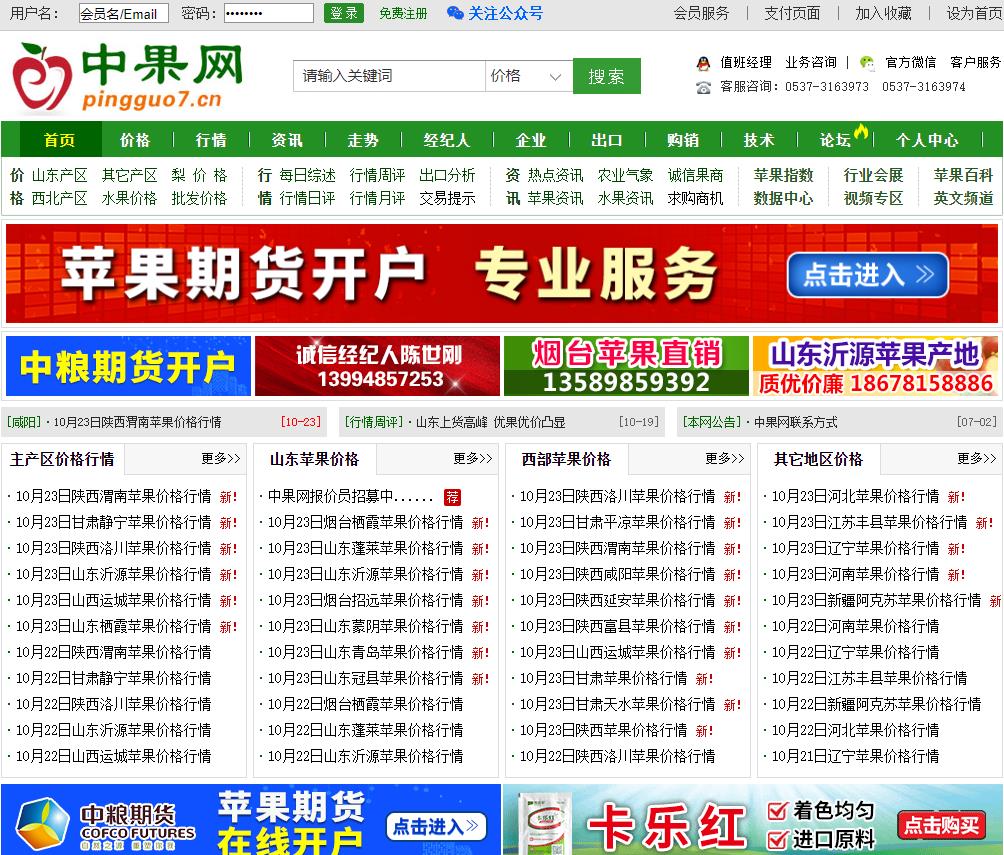Click the 中粮期货 COFCO cube logo
Image resolution: width=1004 pixels, height=855 pixels.
[x=43, y=824]
